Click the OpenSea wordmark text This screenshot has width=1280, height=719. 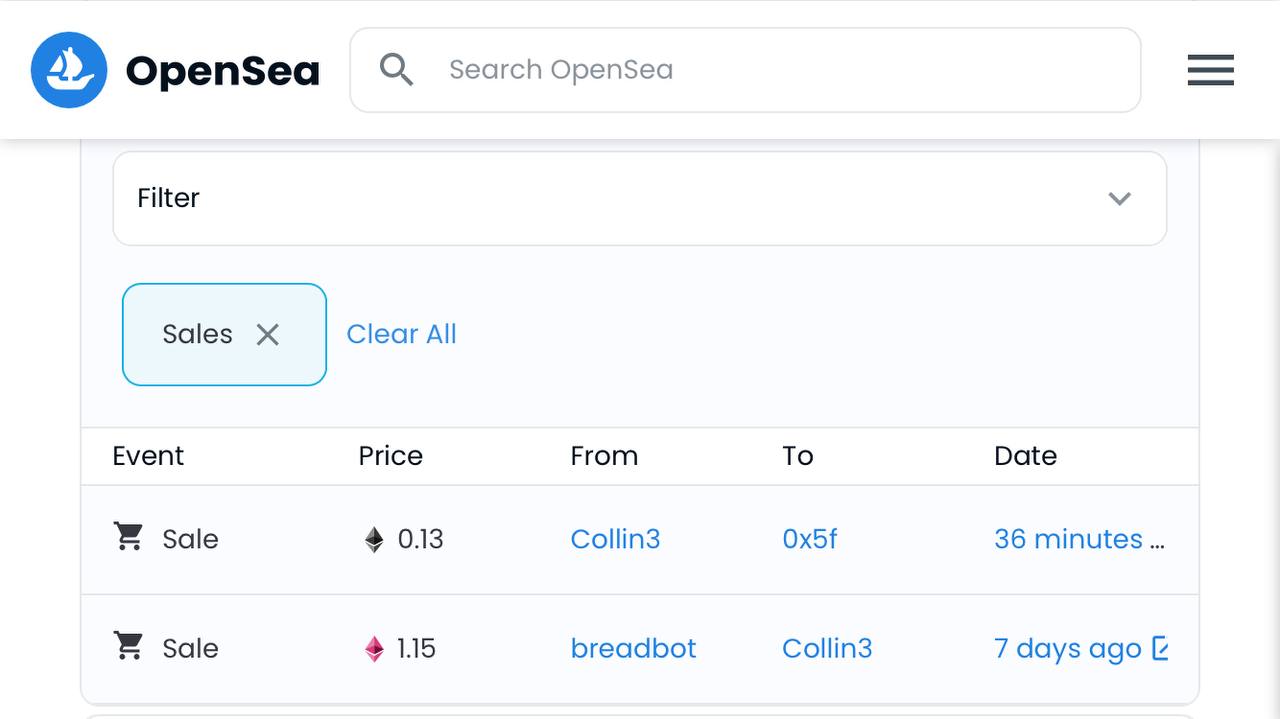[222, 71]
